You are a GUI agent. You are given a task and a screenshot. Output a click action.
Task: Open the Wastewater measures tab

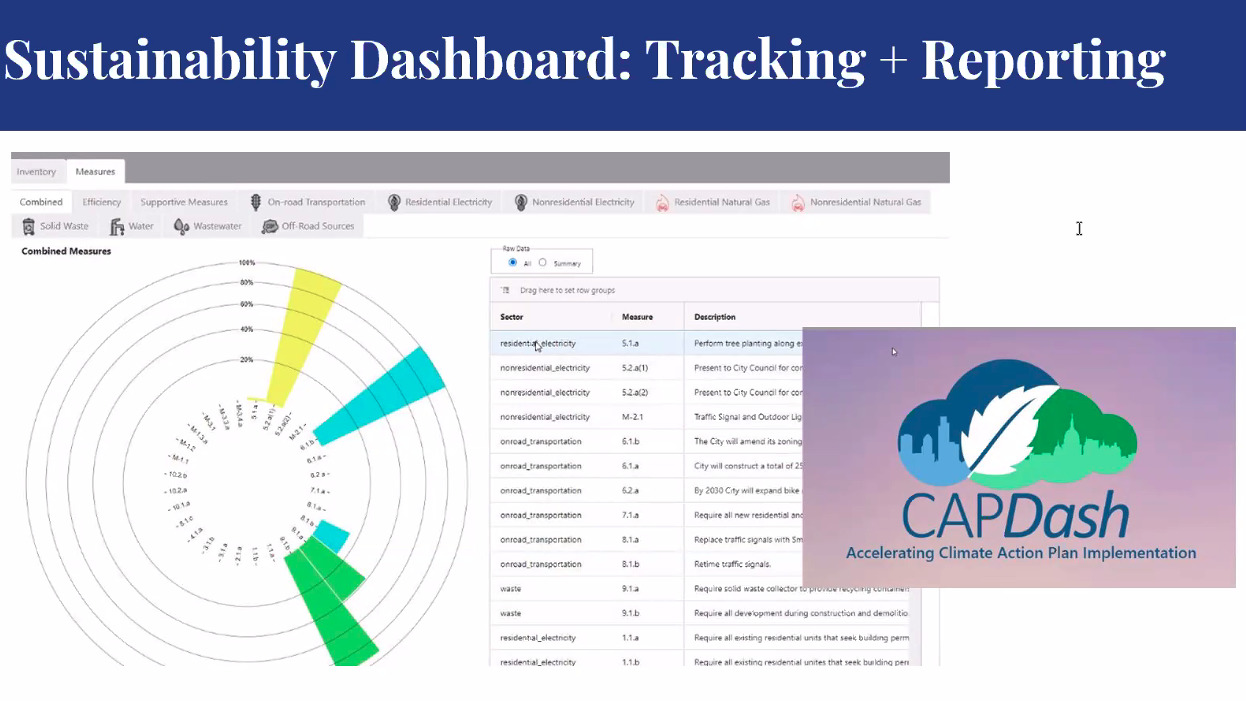(208, 226)
